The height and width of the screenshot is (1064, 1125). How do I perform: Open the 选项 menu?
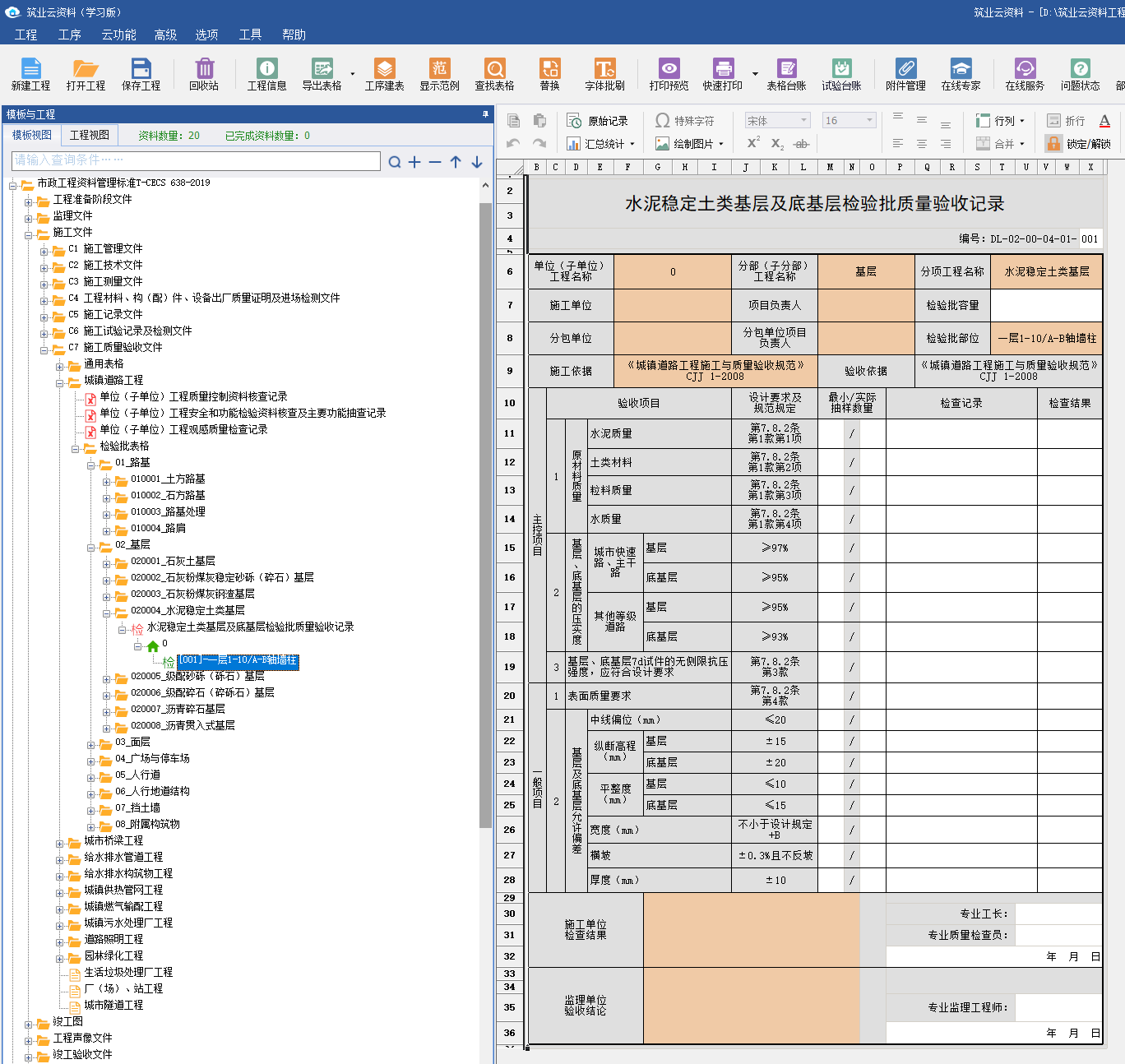pos(207,35)
